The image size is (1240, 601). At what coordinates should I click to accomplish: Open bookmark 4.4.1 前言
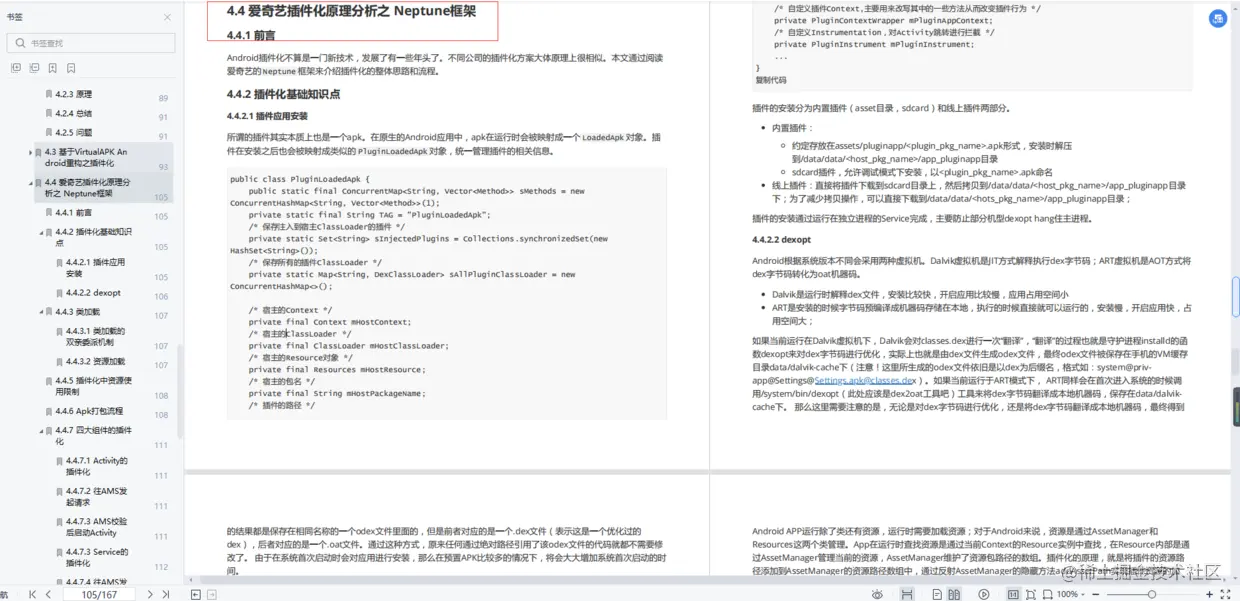pyautogui.click(x=74, y=213)
